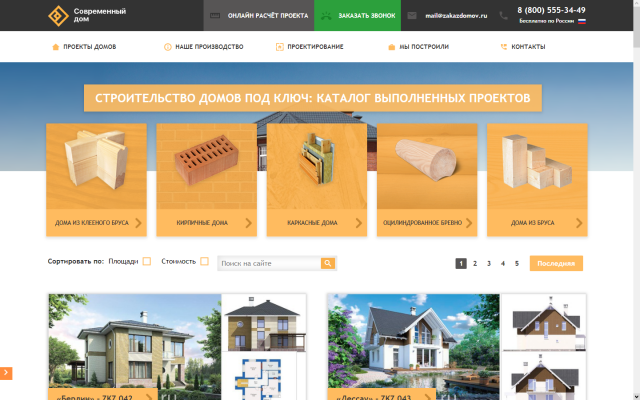
Task: Open the Мы построили page
Action: pyautogui.click(x=424, y=47)
